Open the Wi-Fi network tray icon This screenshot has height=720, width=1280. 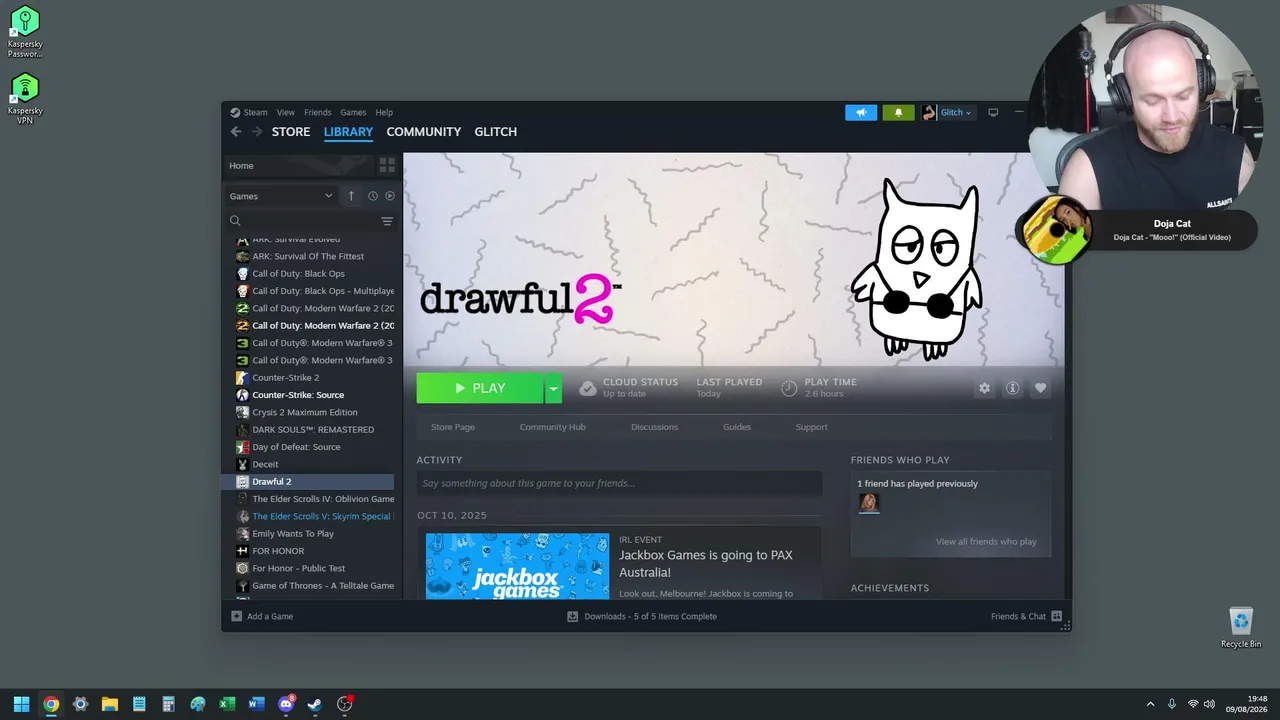click(1192, 704)
